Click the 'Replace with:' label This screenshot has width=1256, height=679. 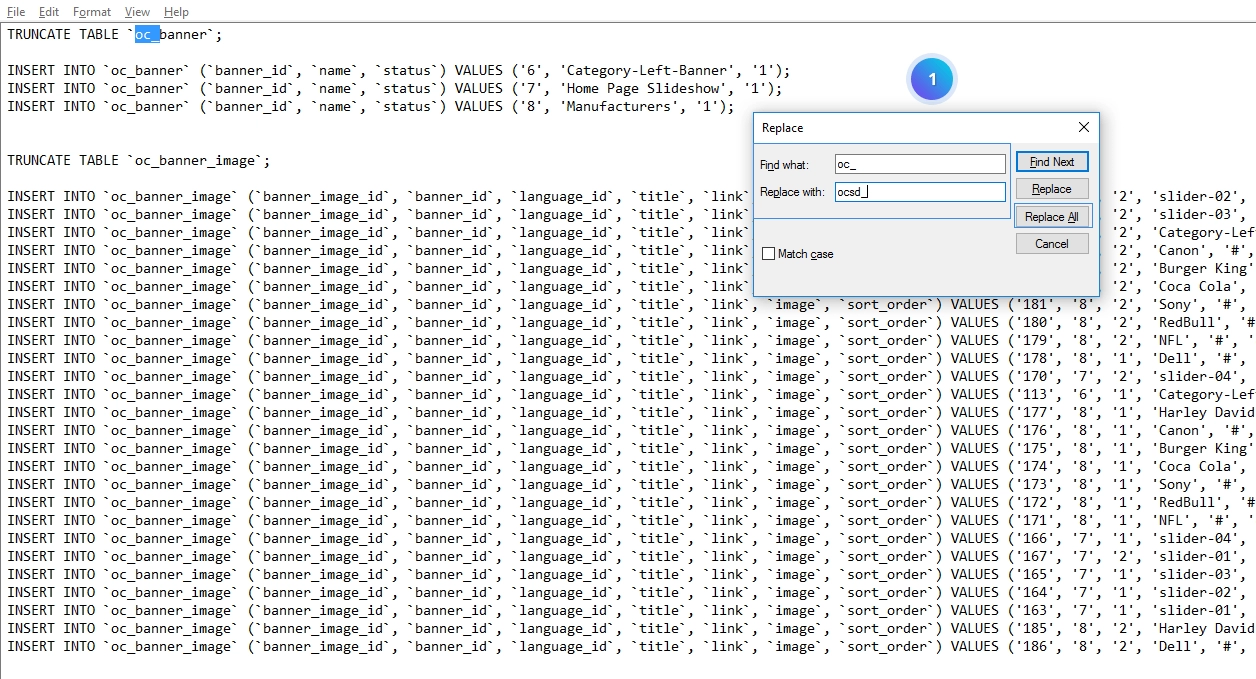[x=793, y=192]
